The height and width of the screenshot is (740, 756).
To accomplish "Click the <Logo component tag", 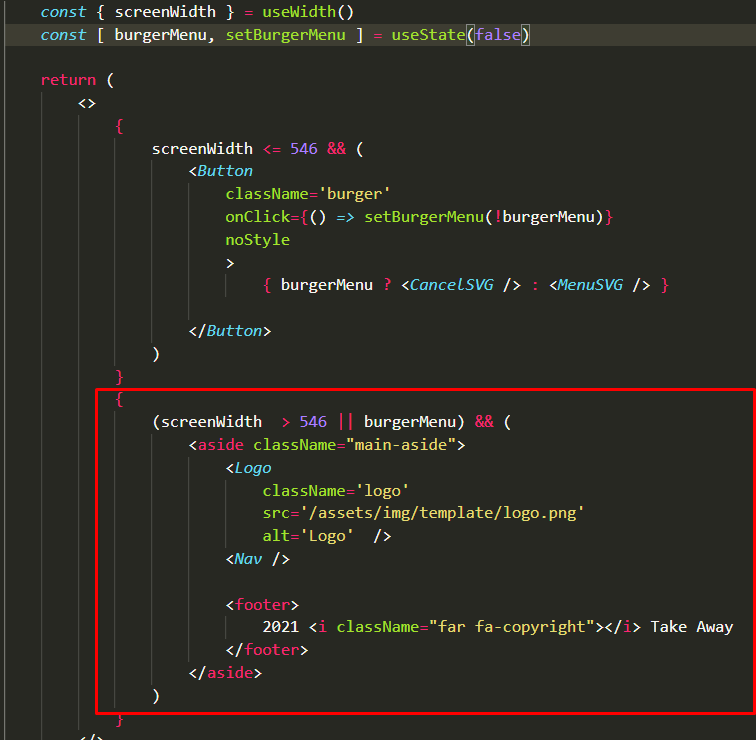I will (249, 468).
